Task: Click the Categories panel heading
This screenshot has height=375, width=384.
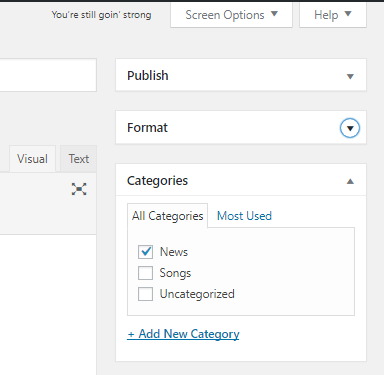Action: tap(157, 181)
